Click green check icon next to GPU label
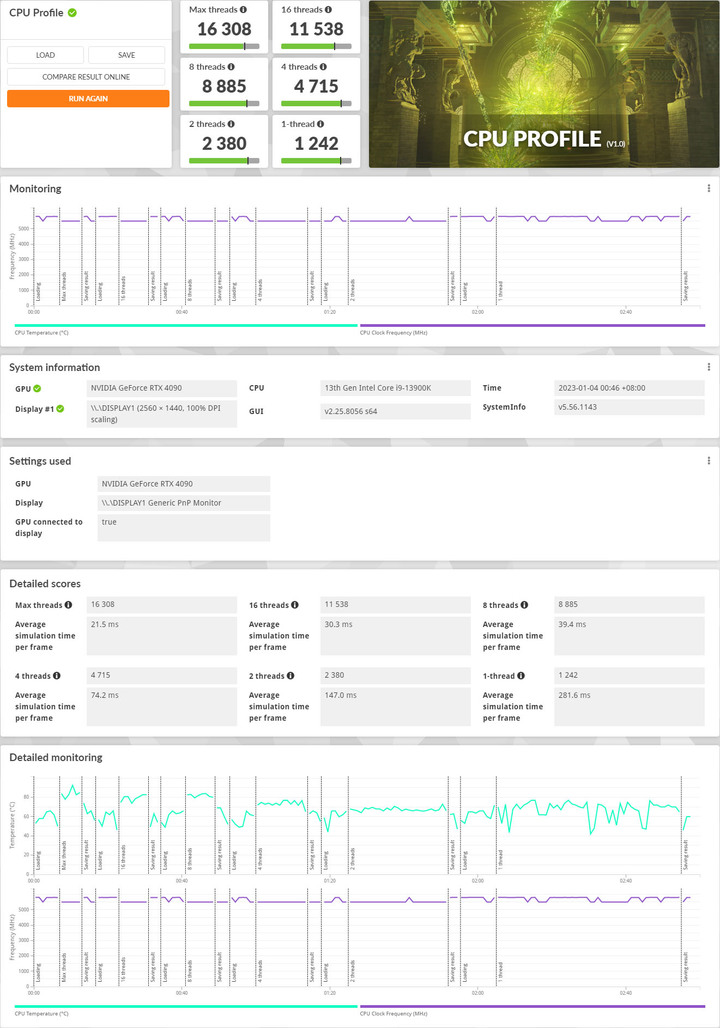 coord(37,388)
